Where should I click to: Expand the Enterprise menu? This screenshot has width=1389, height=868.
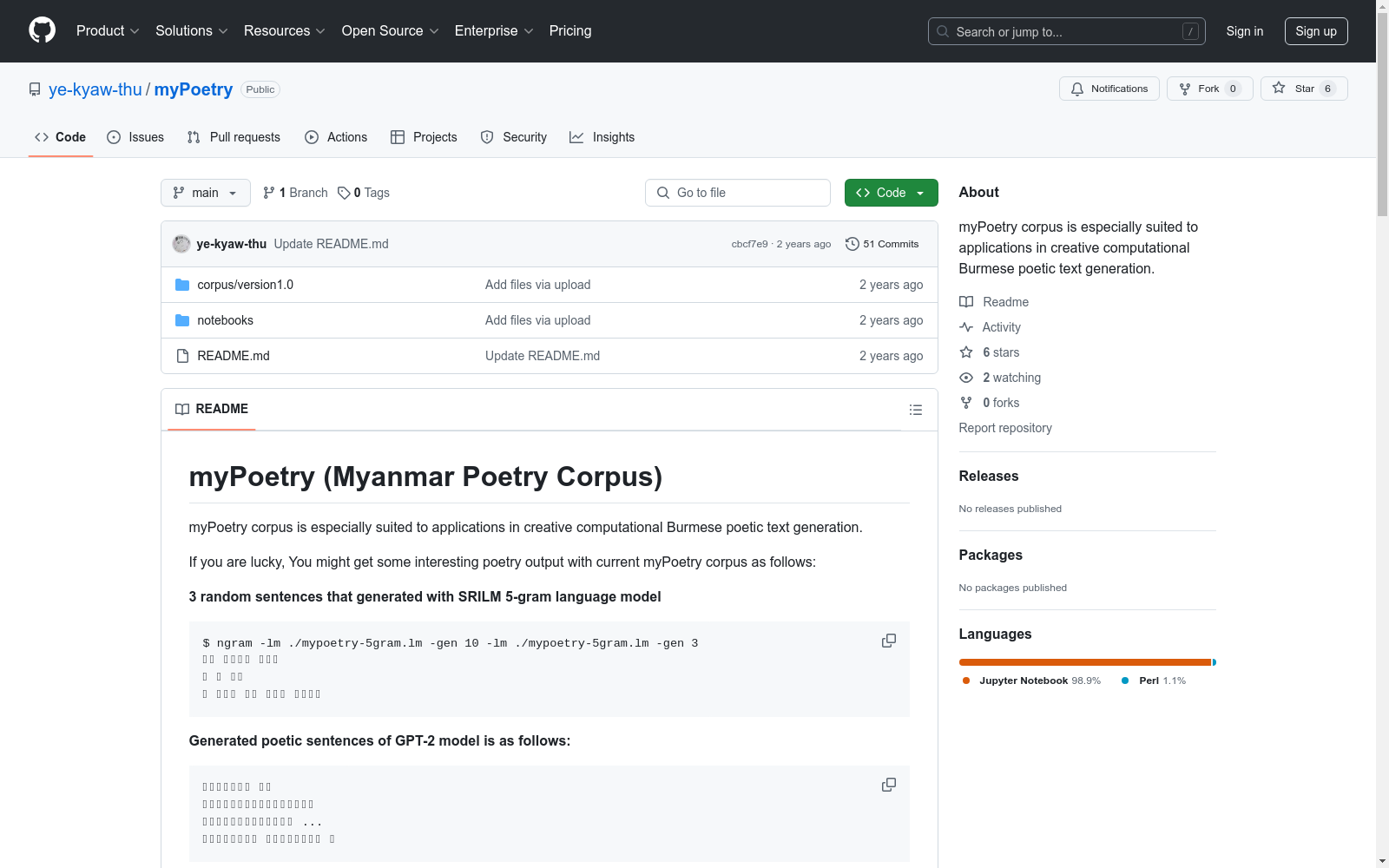click(493, 30)
